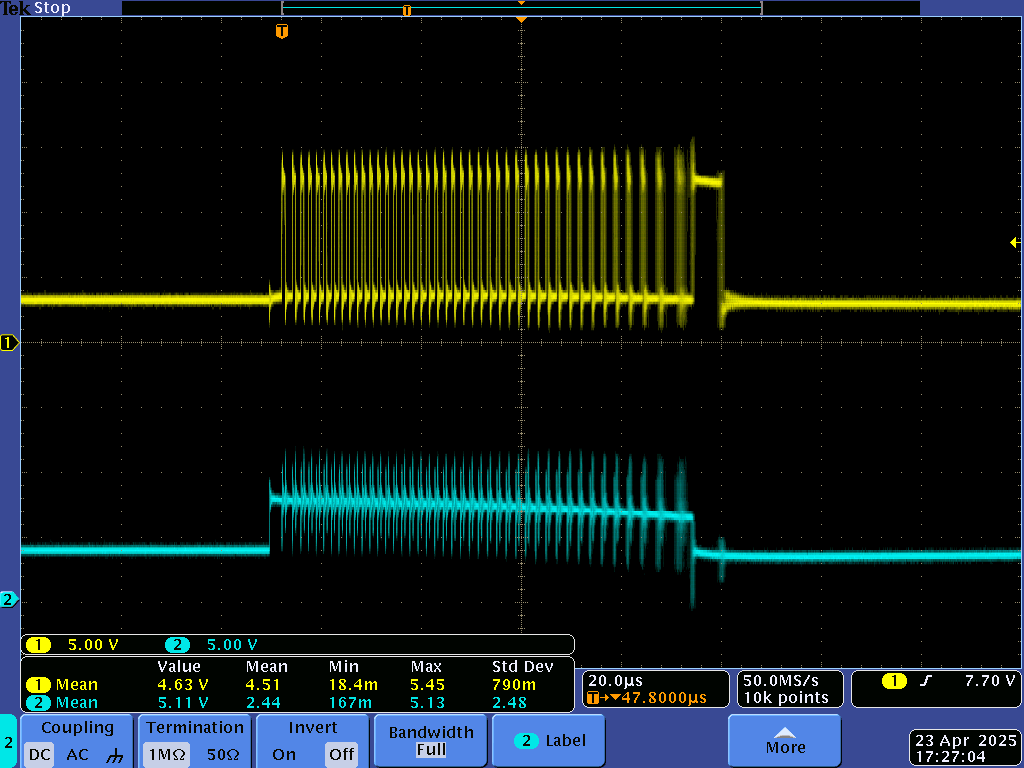
Task: Turn Invert On
Action: tap(284, 755)
